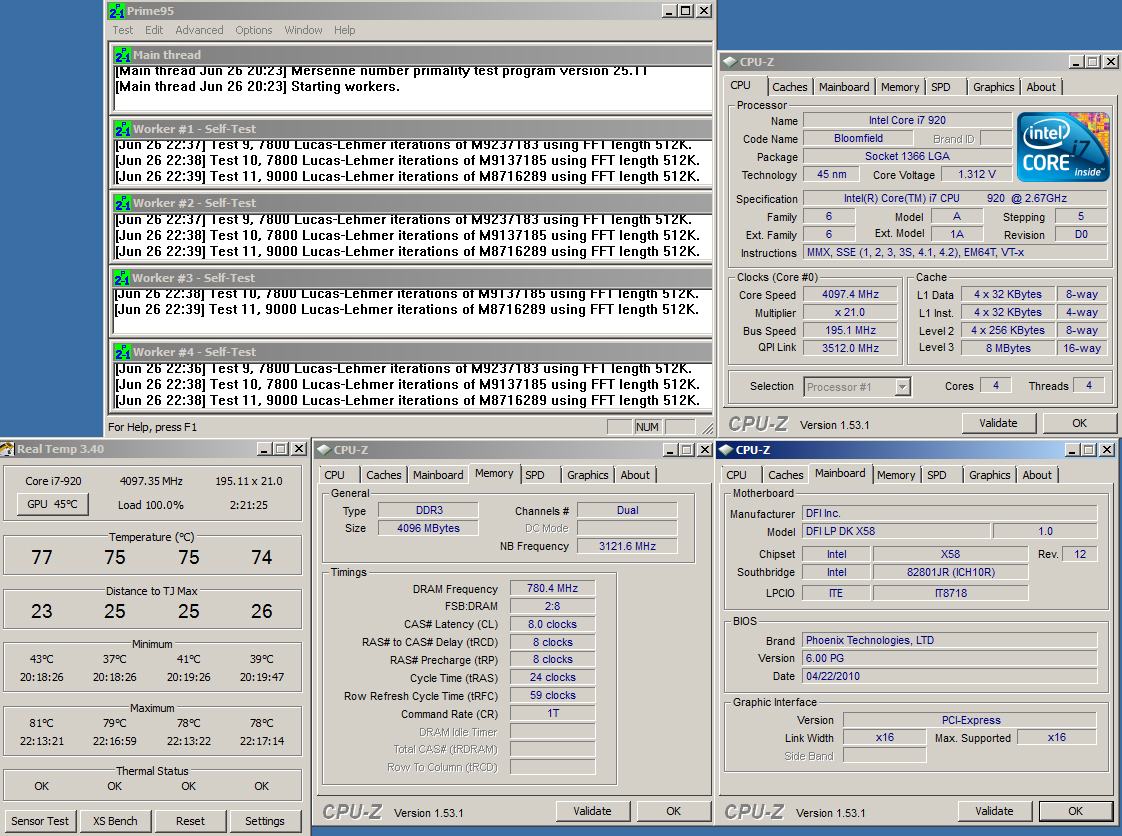Click the CPU-Z Mainboard window title icon
The width and height of the screenshot is (1122, 836).
click(726, 449)
